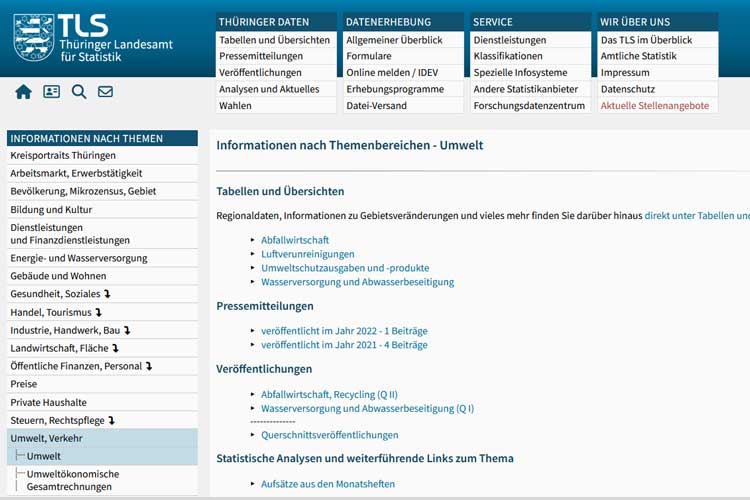
Task: Open Bevölkerung, Mikrozensus, Gebiet topic
Action: tap(102, 191)
